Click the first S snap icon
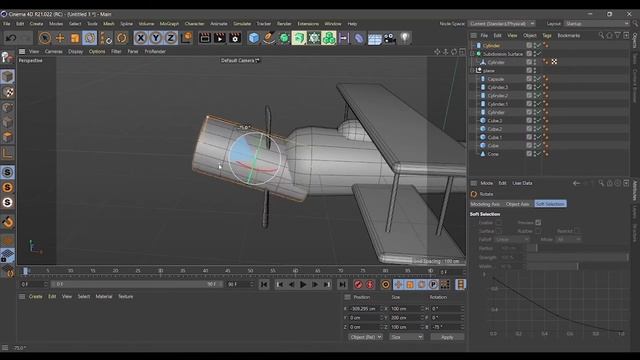Viewport: 640px width, 360px height. tap(7, 172)
